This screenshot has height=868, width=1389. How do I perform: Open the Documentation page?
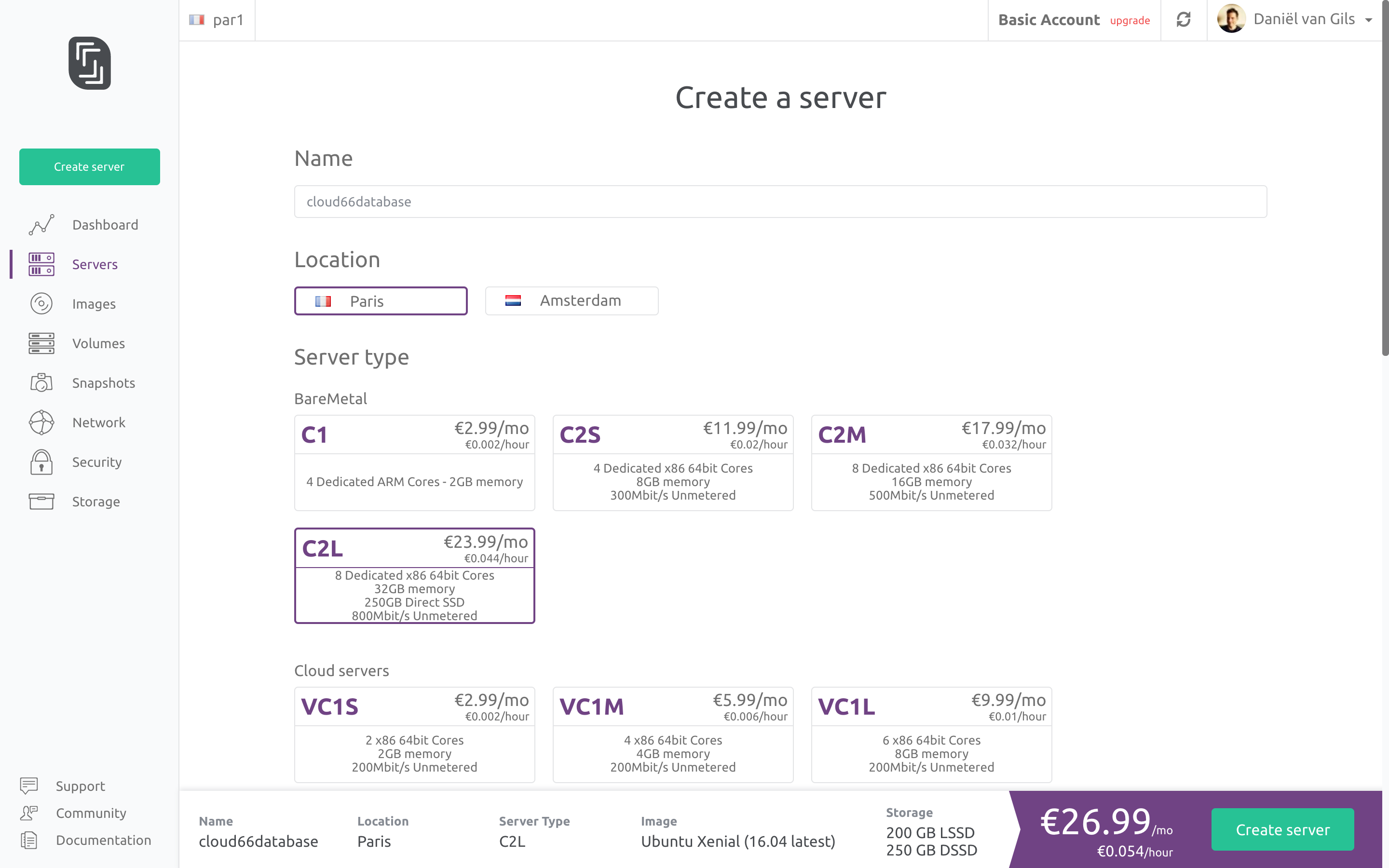coord(104,840)
